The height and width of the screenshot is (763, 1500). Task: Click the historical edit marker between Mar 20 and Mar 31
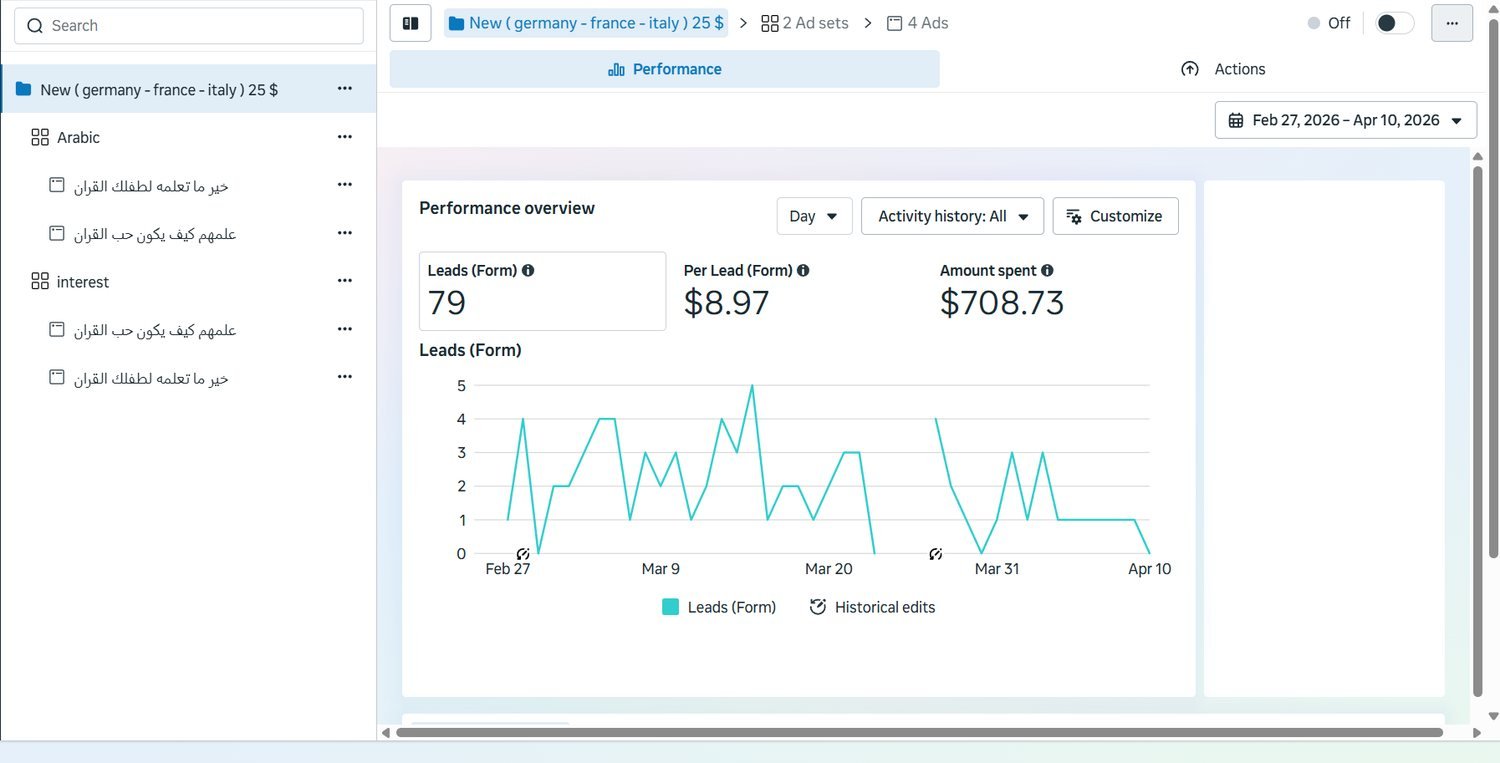coord(935,554)
